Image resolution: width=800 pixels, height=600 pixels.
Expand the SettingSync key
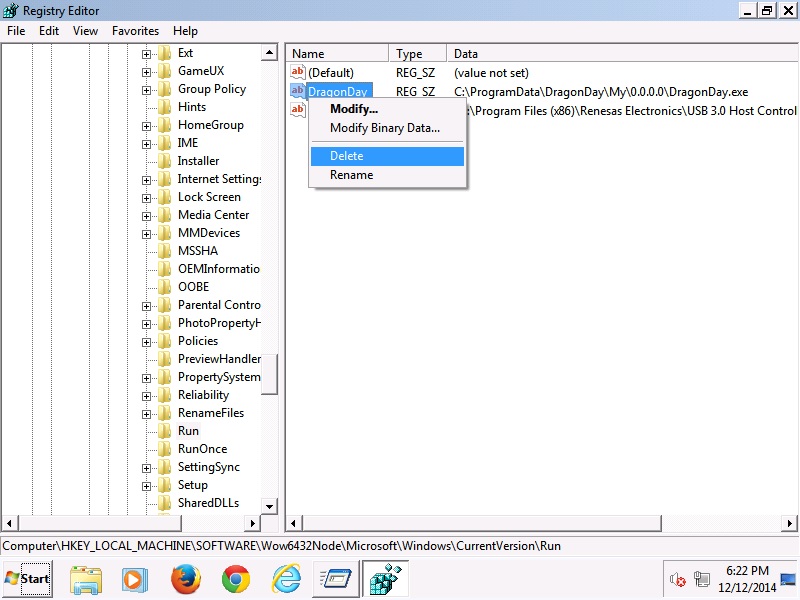146,468
